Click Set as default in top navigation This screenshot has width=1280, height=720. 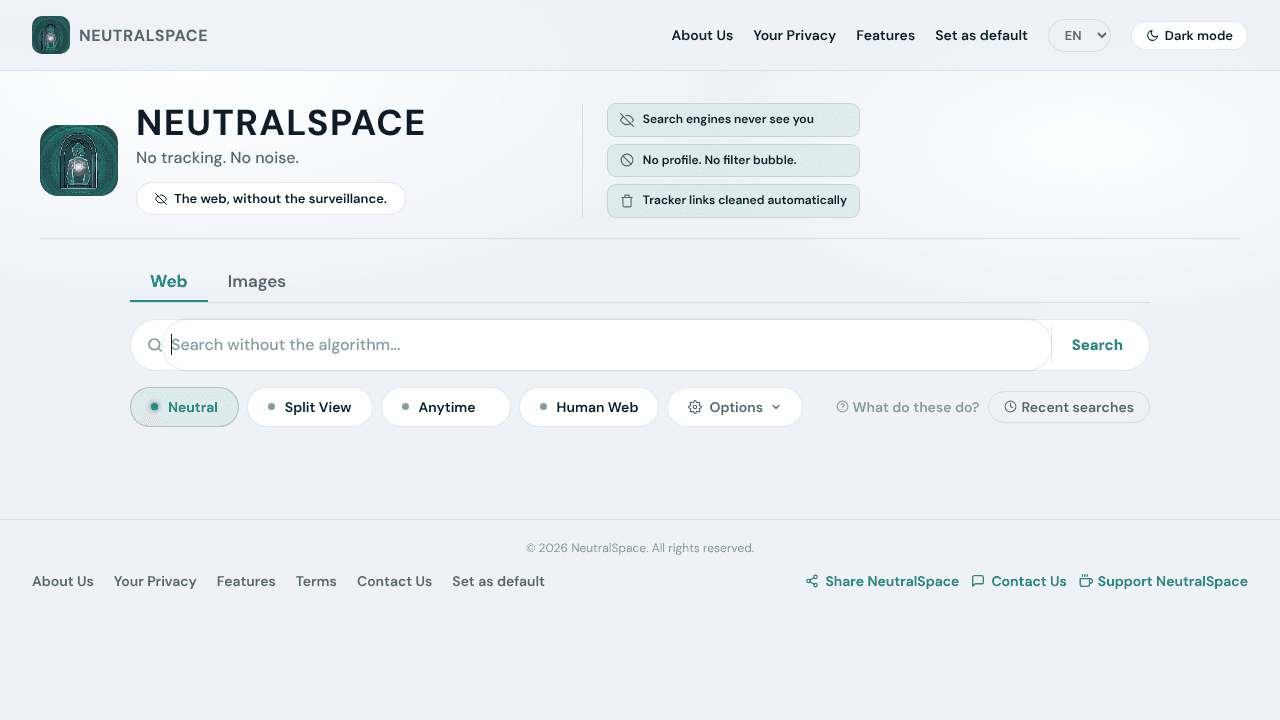tap(981, 36)
